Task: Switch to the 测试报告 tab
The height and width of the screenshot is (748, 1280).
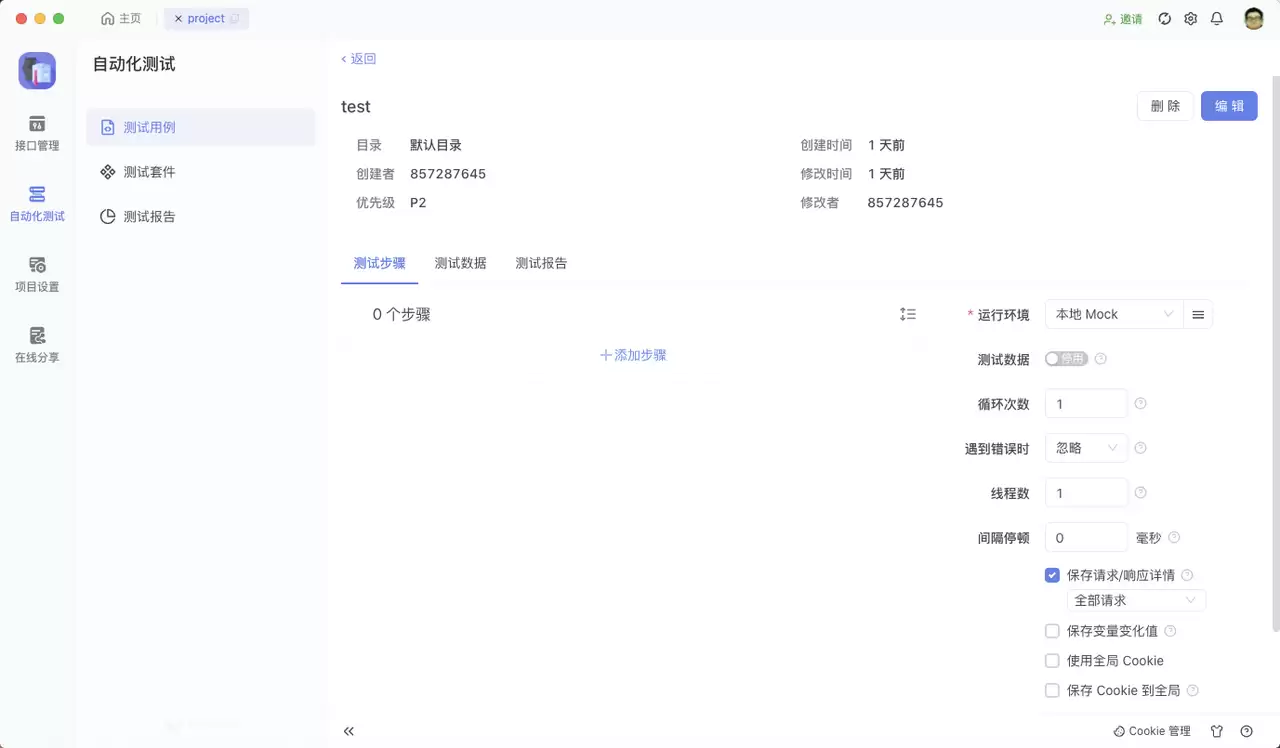Action: click(x=541, y=264)
